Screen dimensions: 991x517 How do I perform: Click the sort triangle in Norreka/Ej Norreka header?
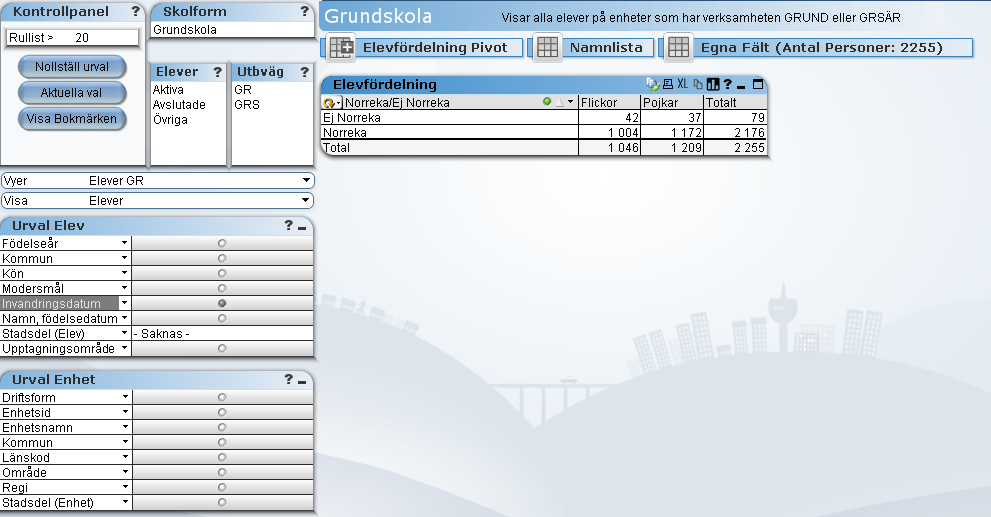(559, 102)
